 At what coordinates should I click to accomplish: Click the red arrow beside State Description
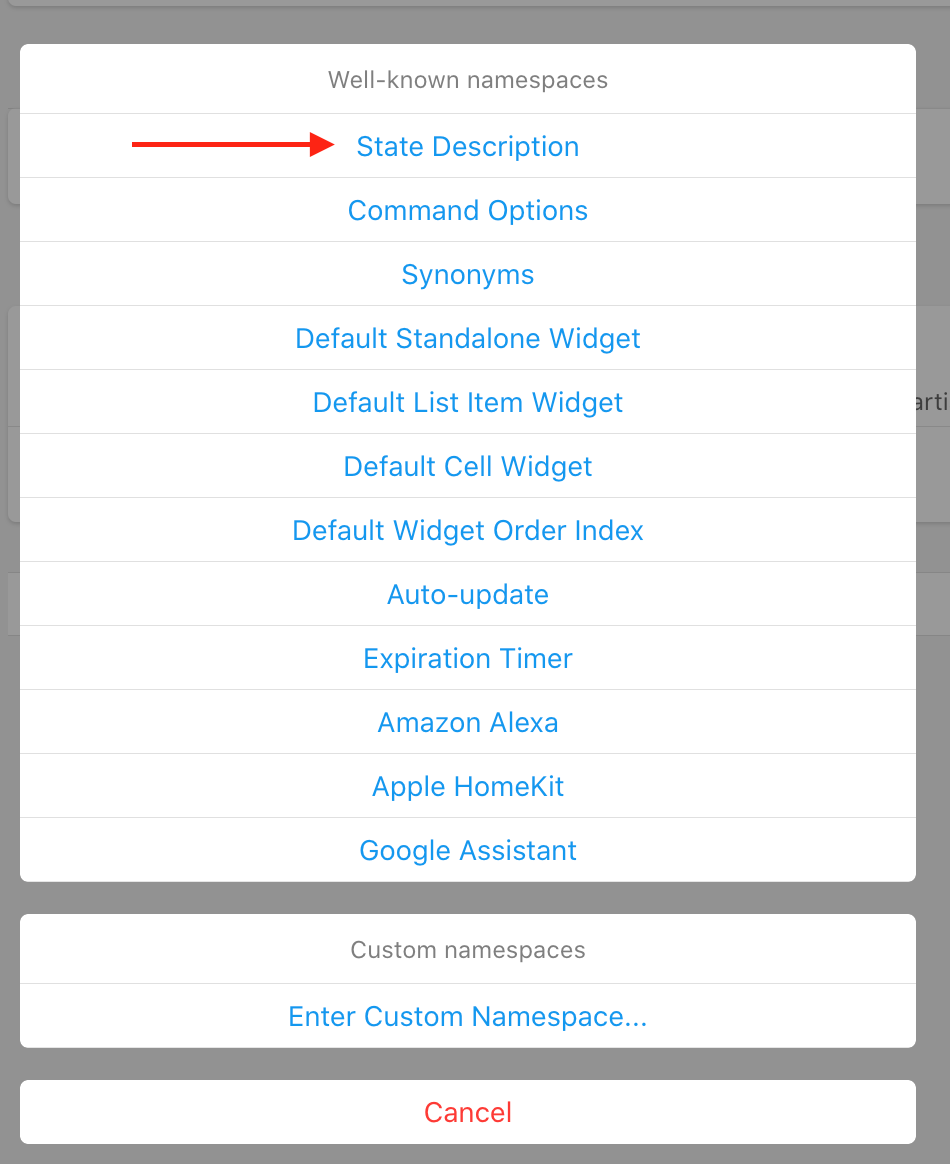pyautogui.click(x=232, y=145)
